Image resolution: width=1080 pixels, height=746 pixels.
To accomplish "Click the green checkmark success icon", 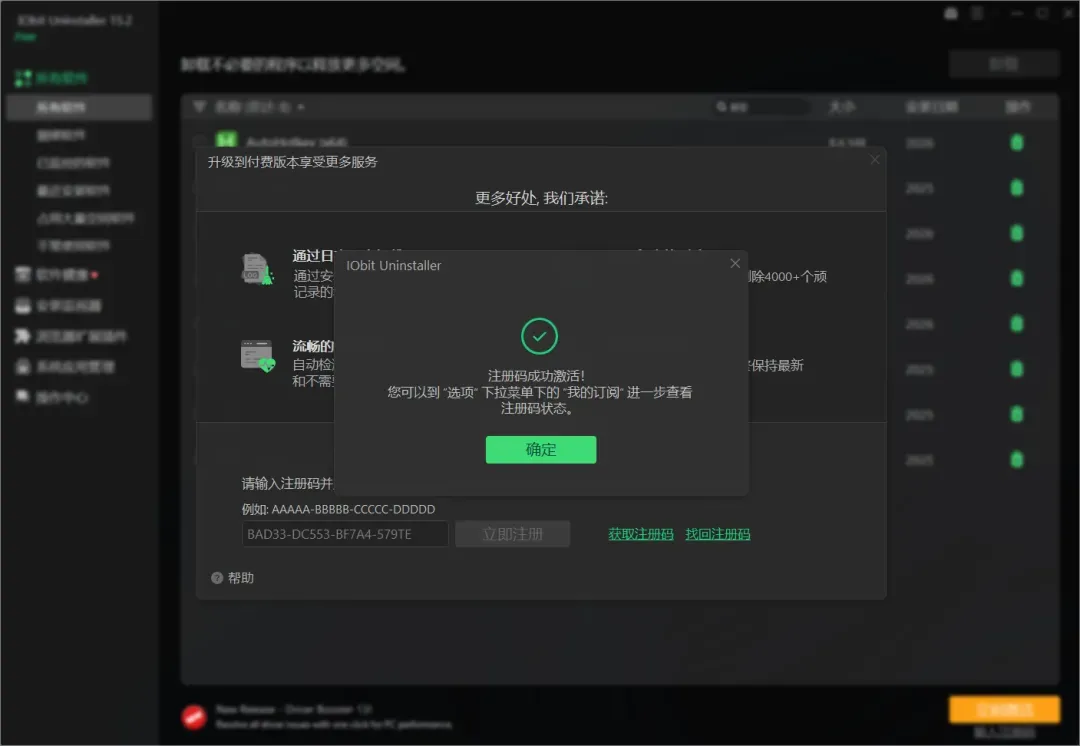I will coord(539,336).
